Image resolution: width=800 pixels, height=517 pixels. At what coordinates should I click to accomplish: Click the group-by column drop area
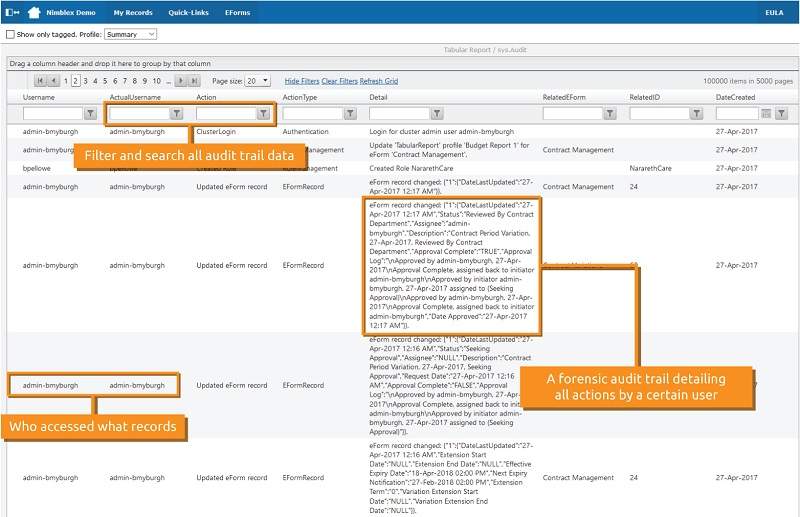click(403, 63)
